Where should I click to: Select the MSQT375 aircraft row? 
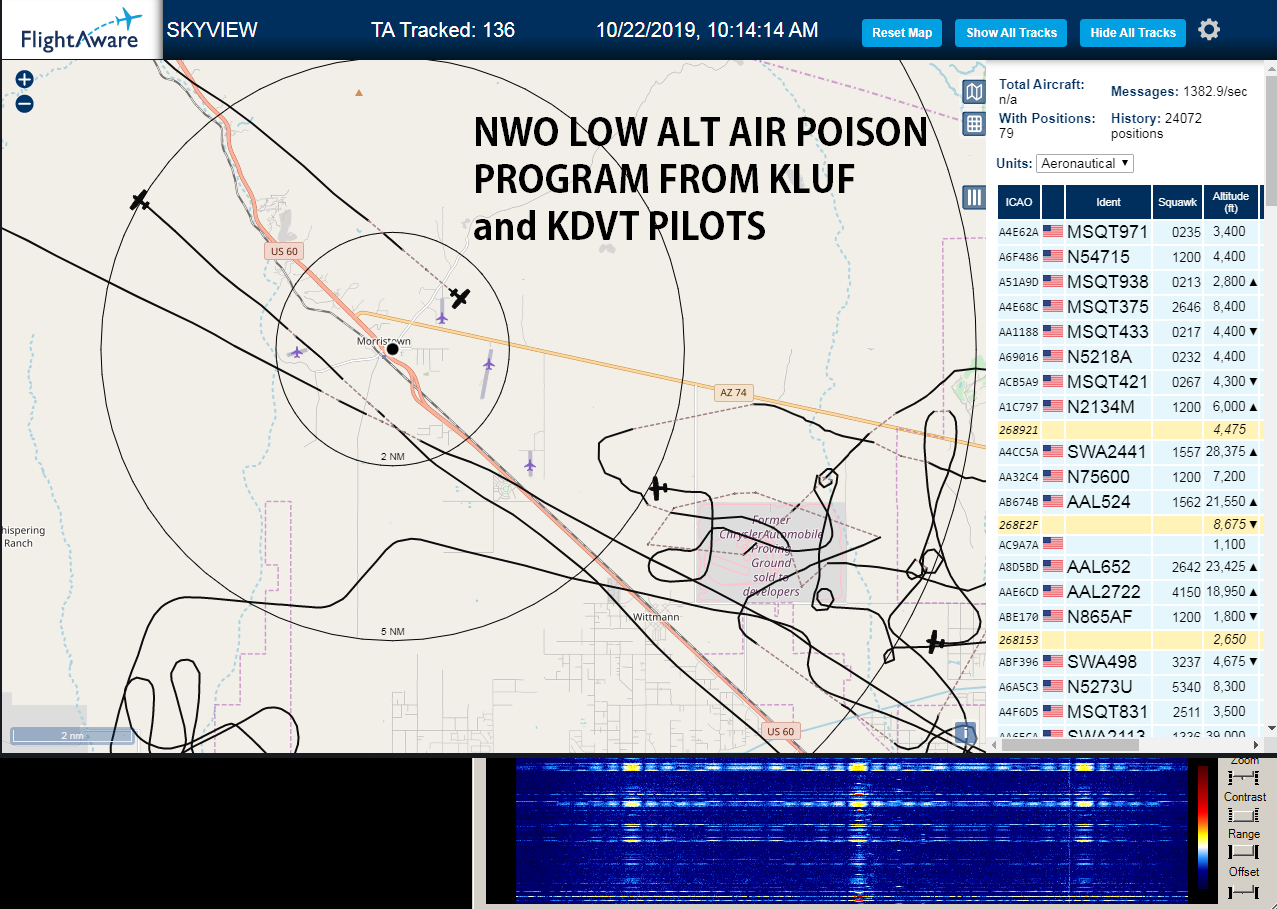tap(1130, 307)
